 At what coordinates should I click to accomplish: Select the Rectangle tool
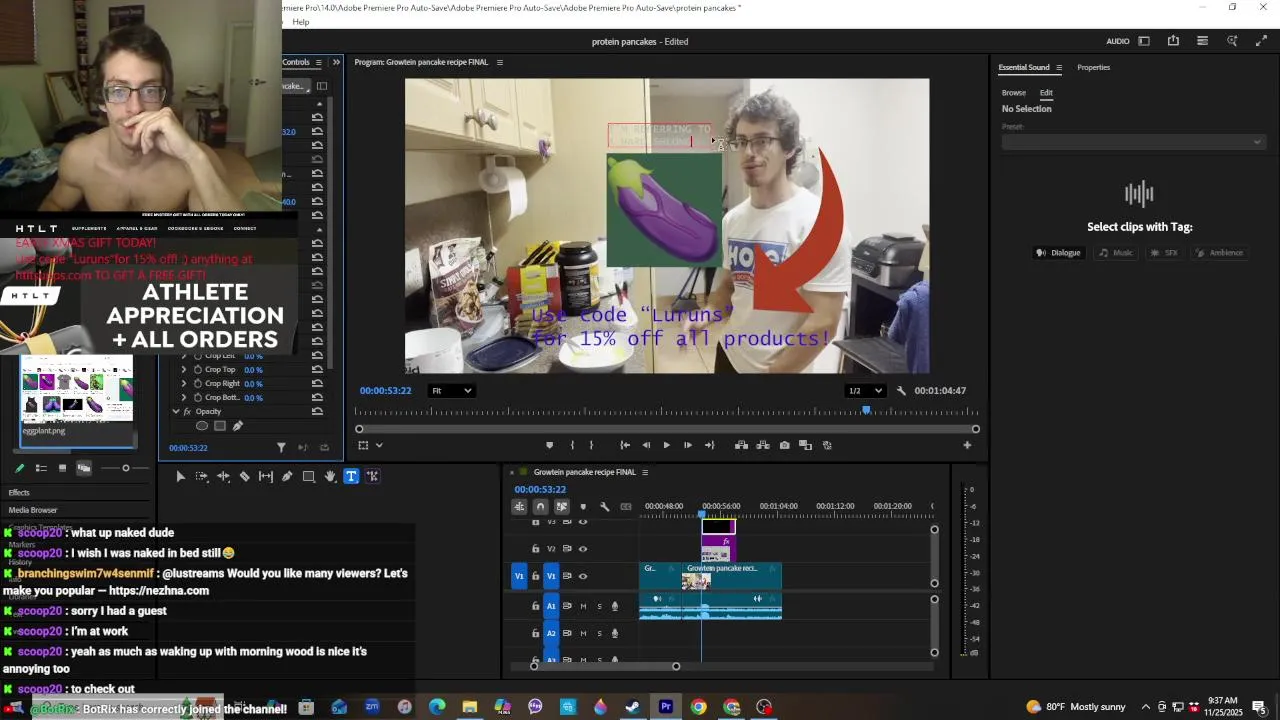[x=309, y=477]
